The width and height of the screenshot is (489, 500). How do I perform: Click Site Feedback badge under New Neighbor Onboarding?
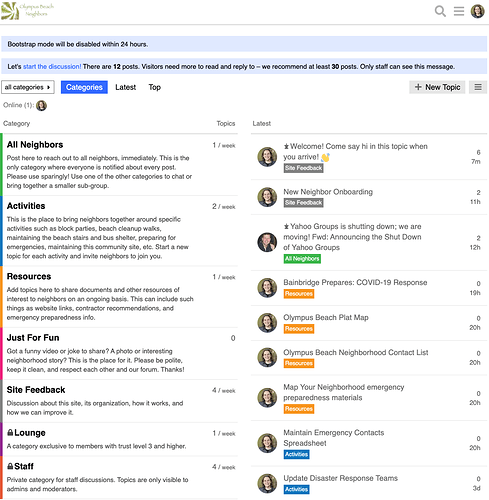pos(303,203)
